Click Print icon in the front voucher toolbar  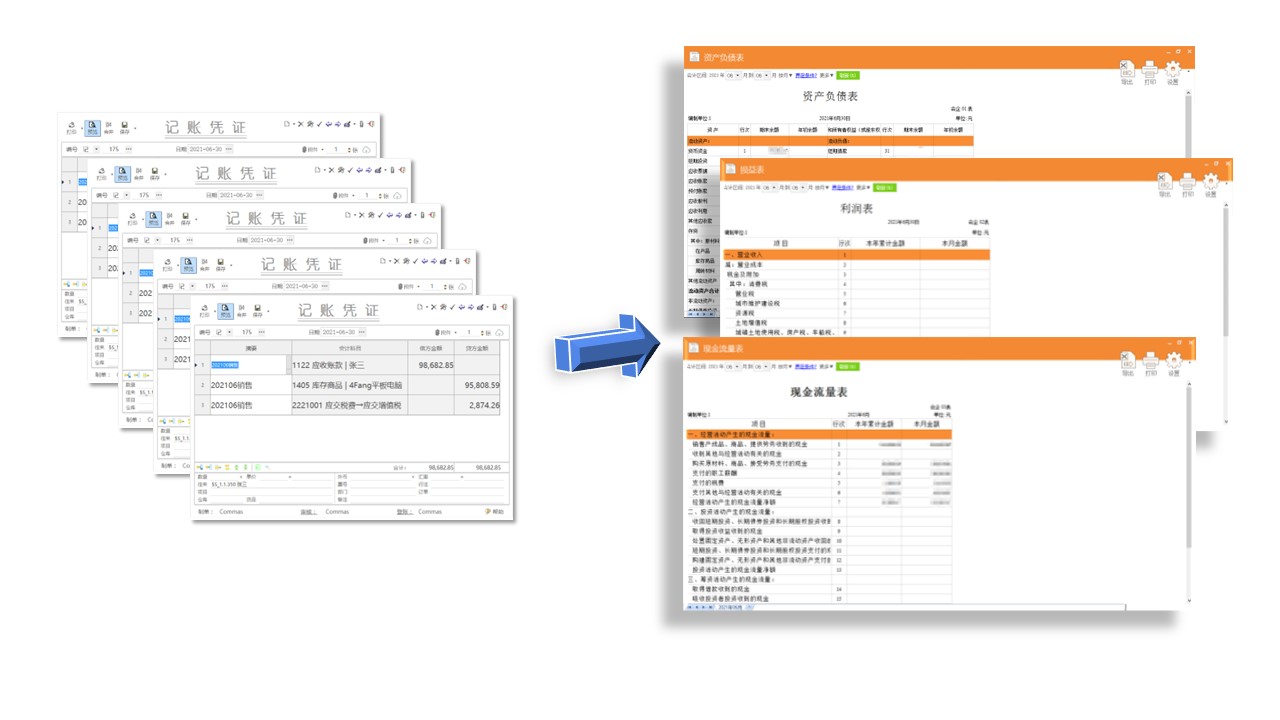point(205,311)
